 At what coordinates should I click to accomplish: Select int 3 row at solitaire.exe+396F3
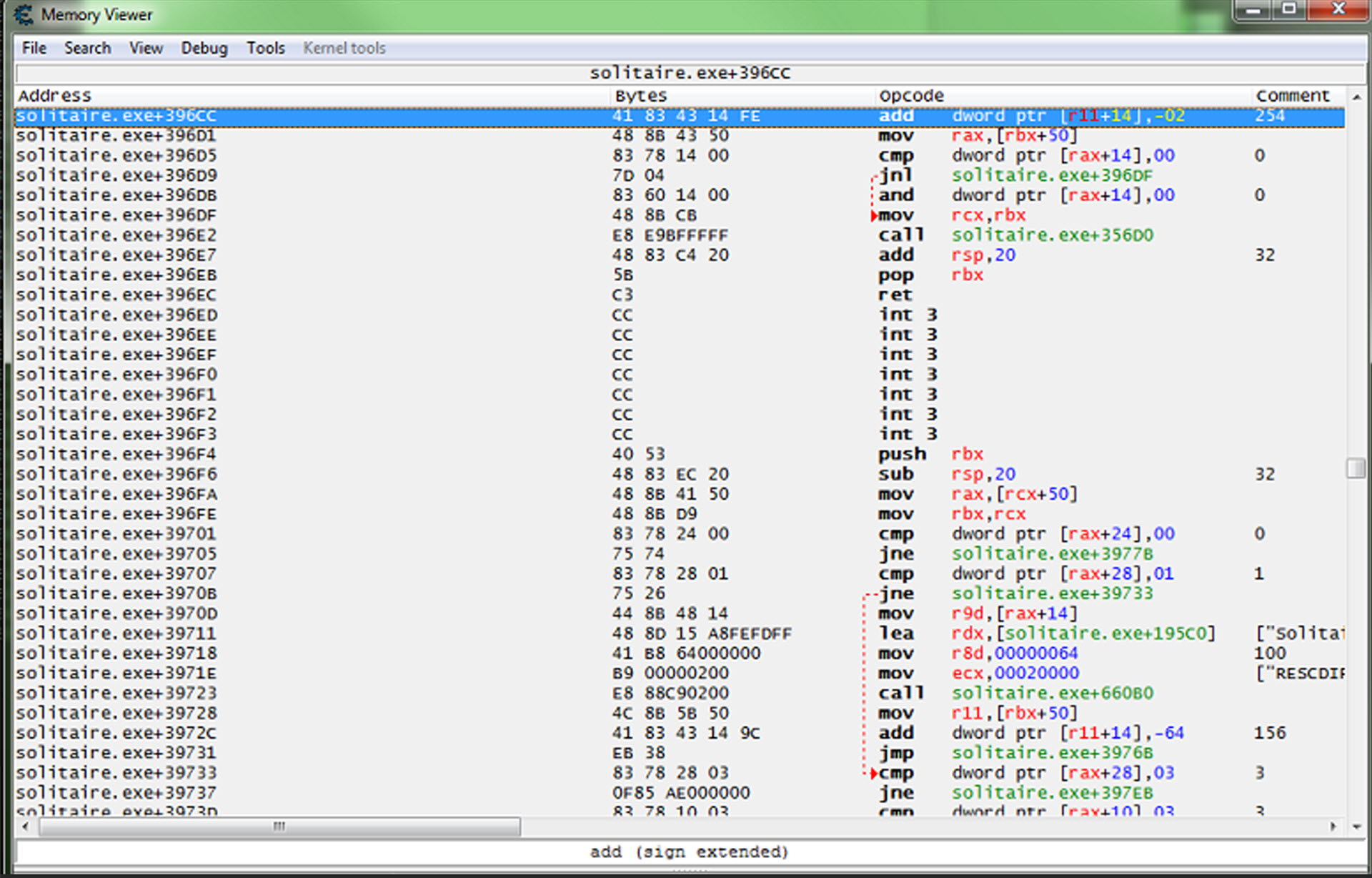(679, 435)
